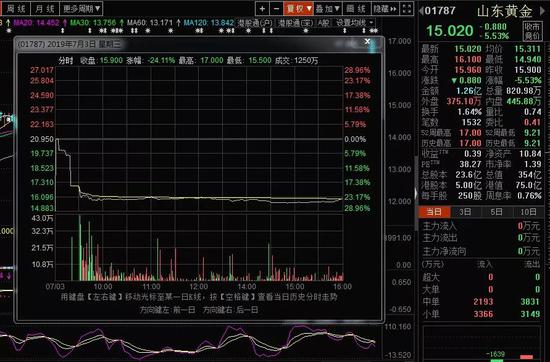
Task: Click 港股通(深) filter button
Action: coord(296,23)
